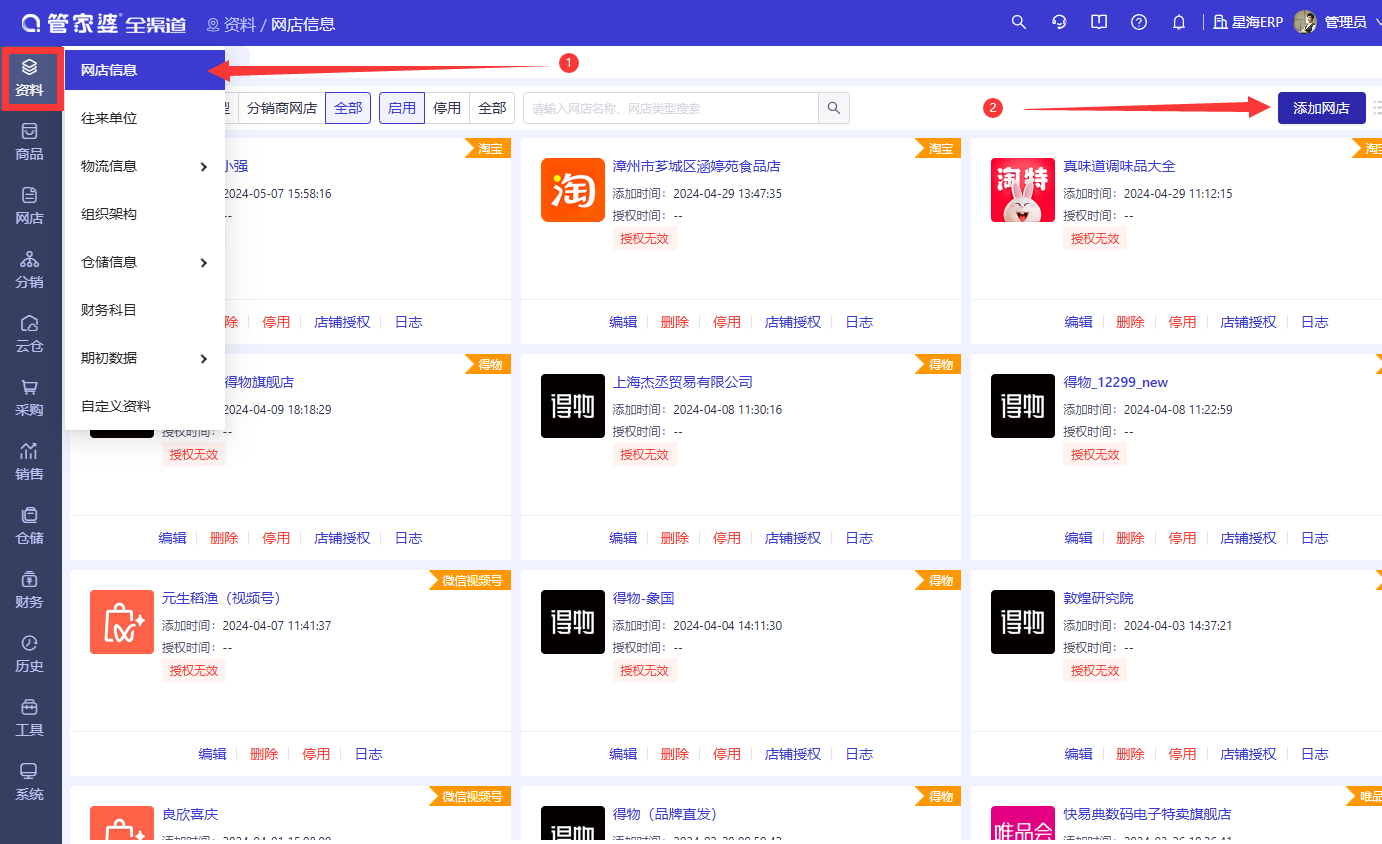Image resolution: width=1382 pixels, height=844 pixels.
Task: Open the 云仓 sidebar module
Action: point(30,334)
